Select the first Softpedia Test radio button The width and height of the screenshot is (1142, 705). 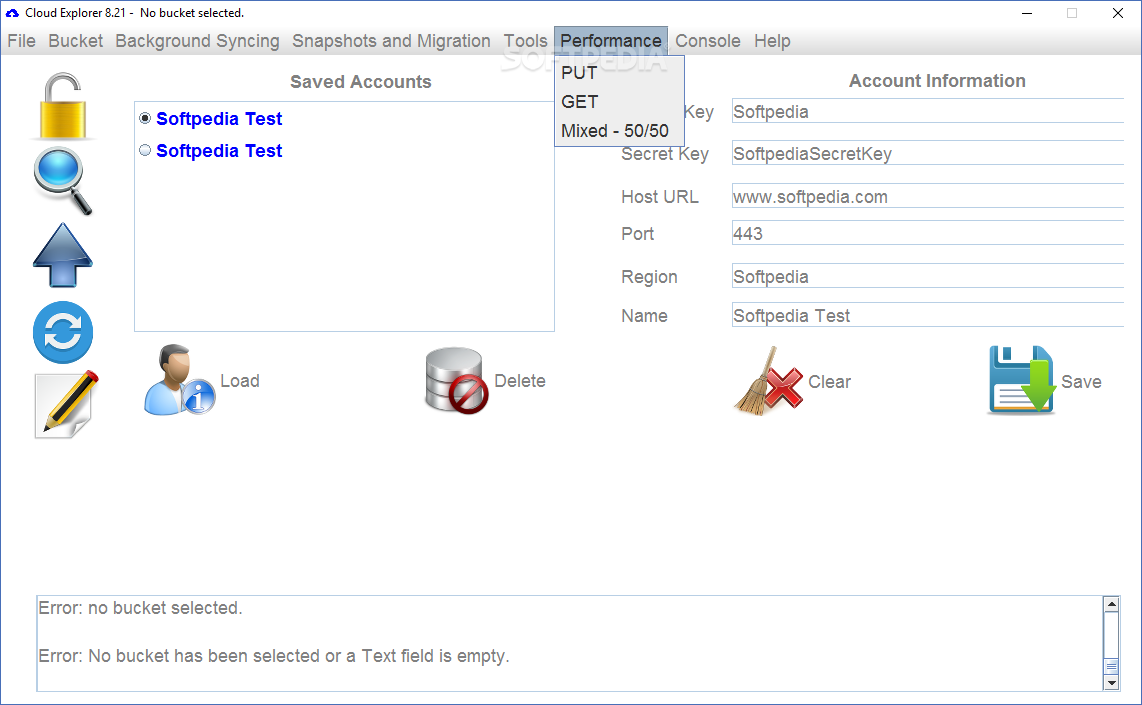(x=145, y=118)
